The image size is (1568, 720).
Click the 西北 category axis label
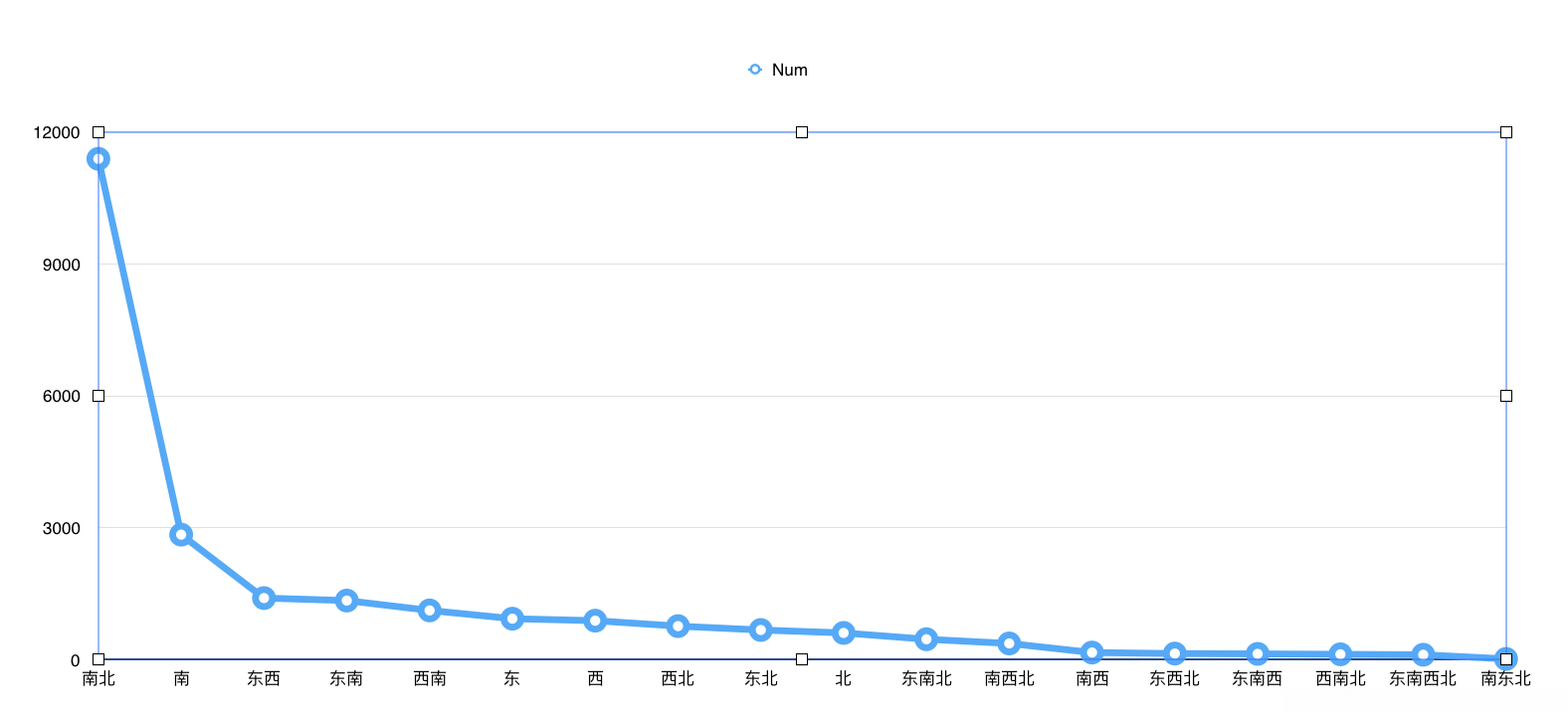(x=678, y=679)
